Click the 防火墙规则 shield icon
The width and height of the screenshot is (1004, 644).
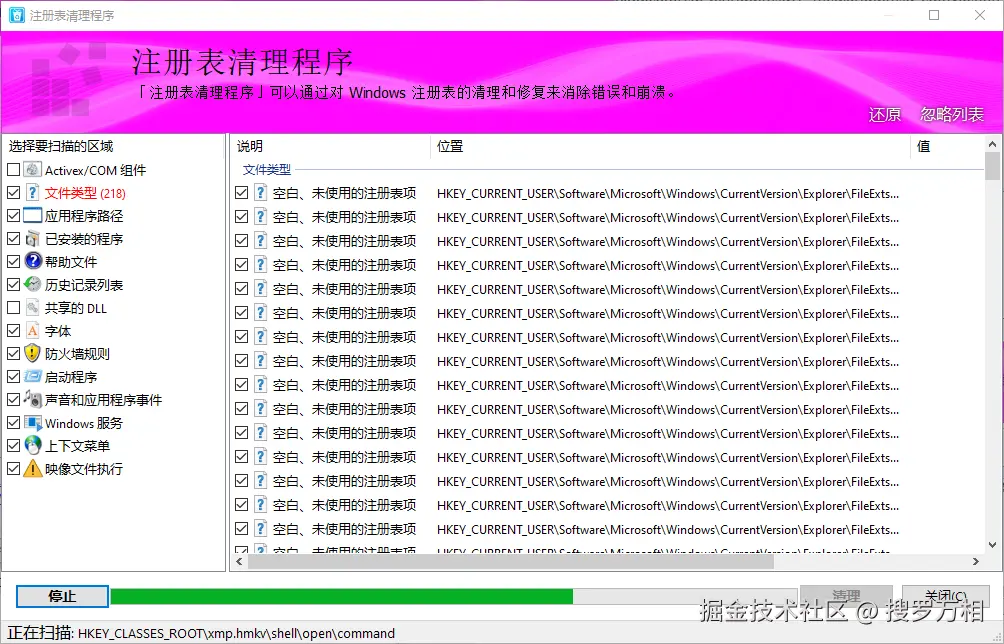tap(33, 353)
